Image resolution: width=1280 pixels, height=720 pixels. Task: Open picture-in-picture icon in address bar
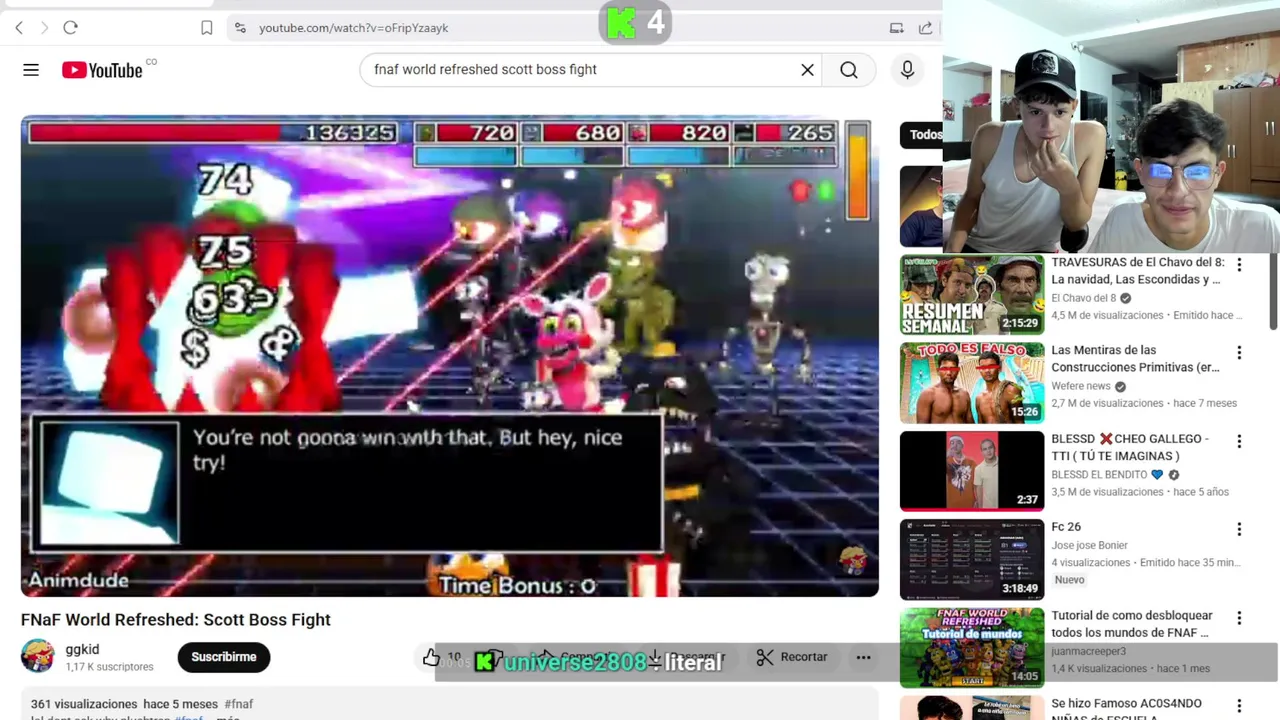coord(897,28)
